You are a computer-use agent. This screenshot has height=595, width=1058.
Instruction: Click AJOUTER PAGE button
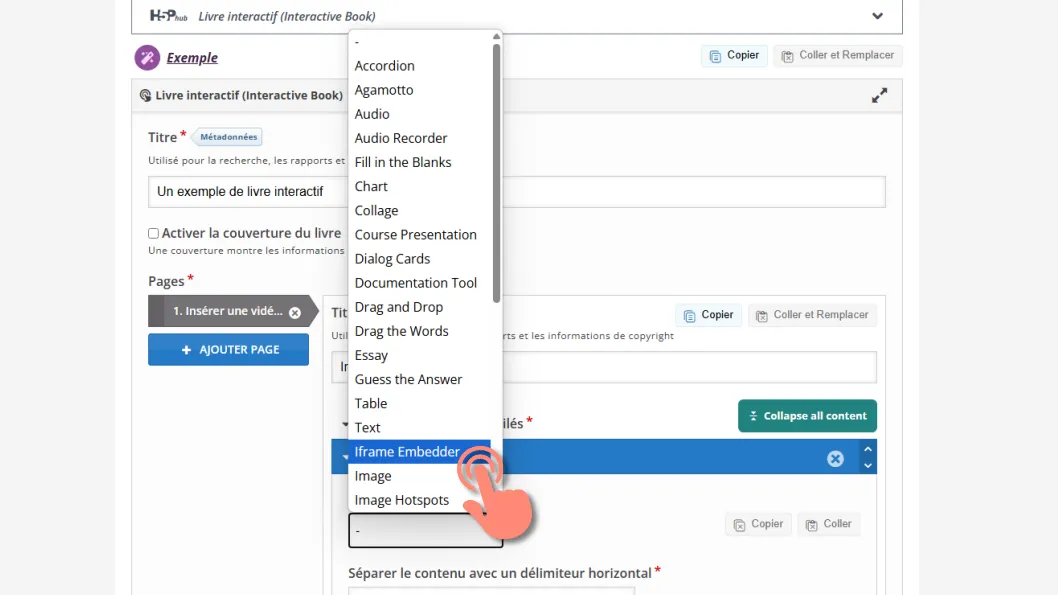[x=229, y=349]
